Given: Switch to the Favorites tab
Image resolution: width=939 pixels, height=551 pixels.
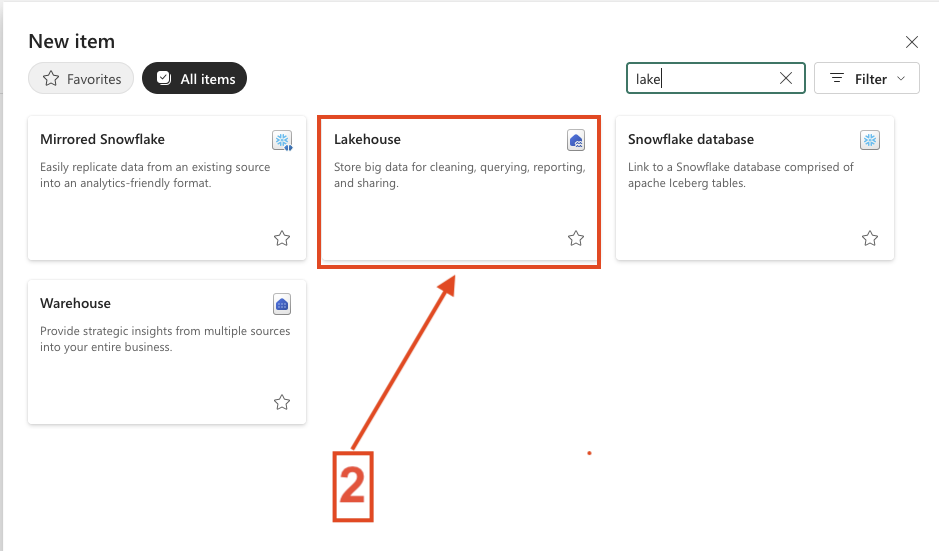Looking at the screenshot, I should pyautogui.click(x=81, y=78).
